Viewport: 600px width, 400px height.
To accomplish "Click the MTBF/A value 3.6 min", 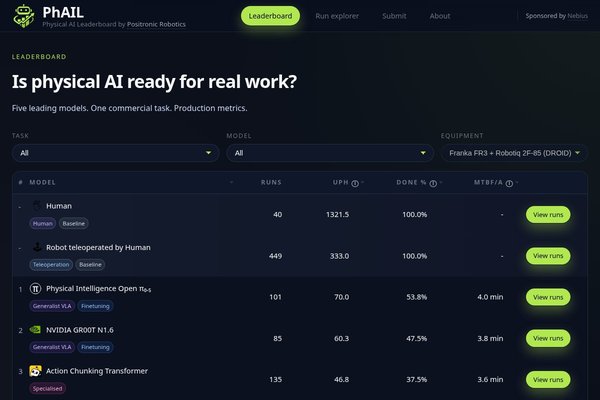I will 490,380.
